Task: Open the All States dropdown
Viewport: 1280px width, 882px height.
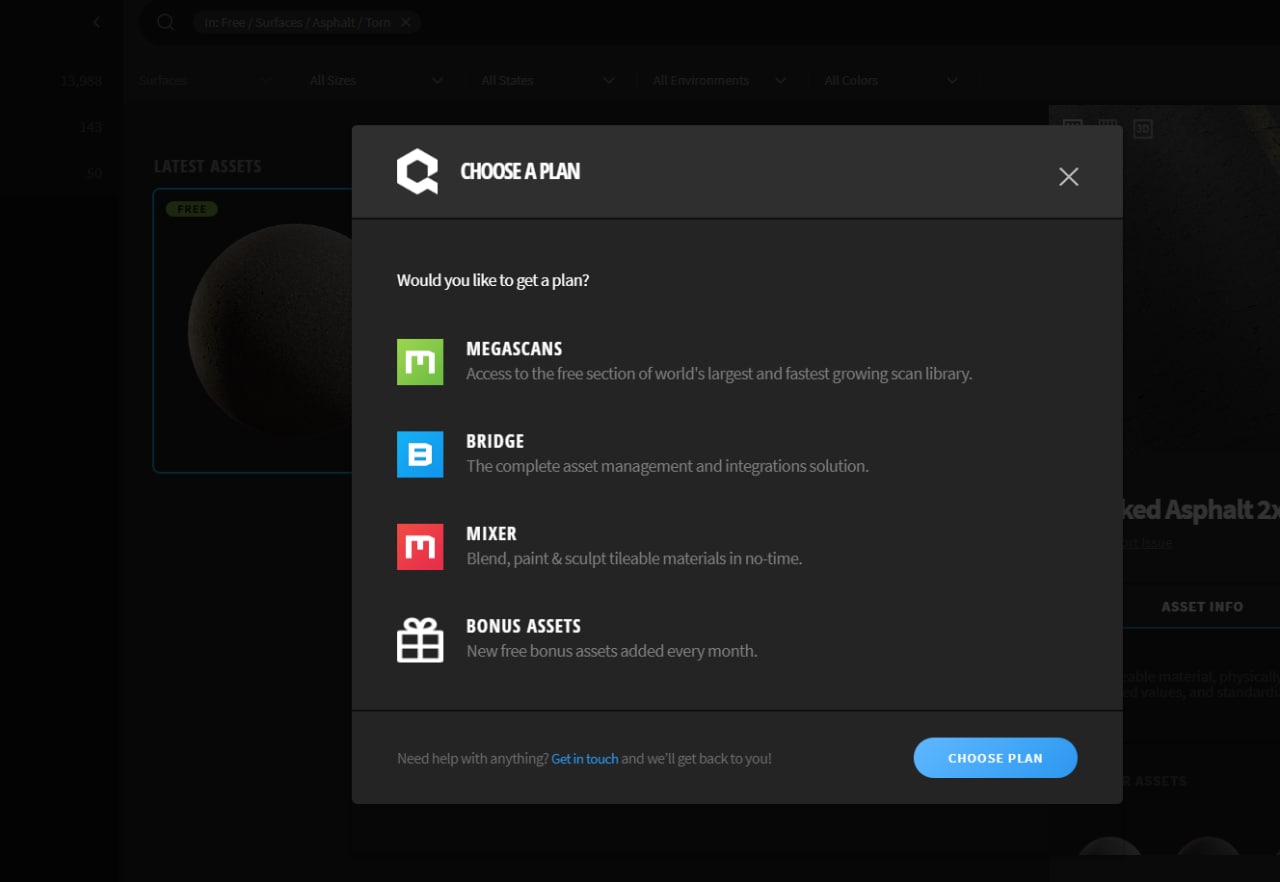Action: [x=548, y=80]
